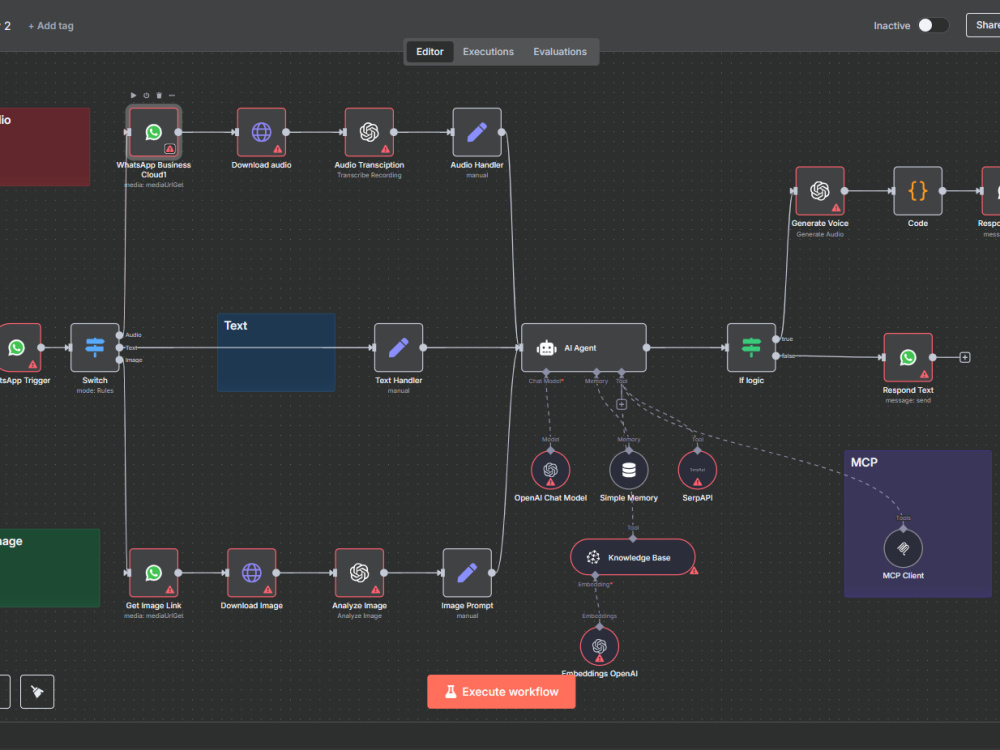Open the Switch node
Screen dimensions: 1000x750
click(95, 348)
